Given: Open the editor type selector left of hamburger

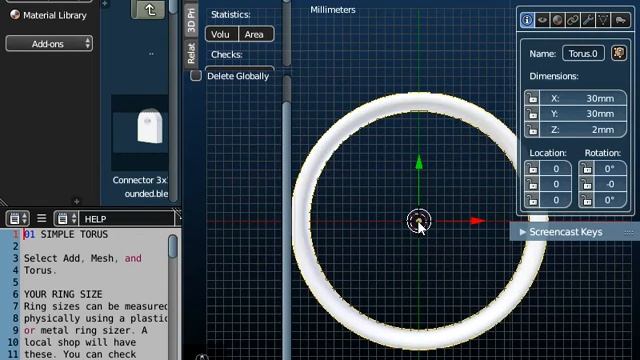Looking at the screenshot, I should pos(17,218).
